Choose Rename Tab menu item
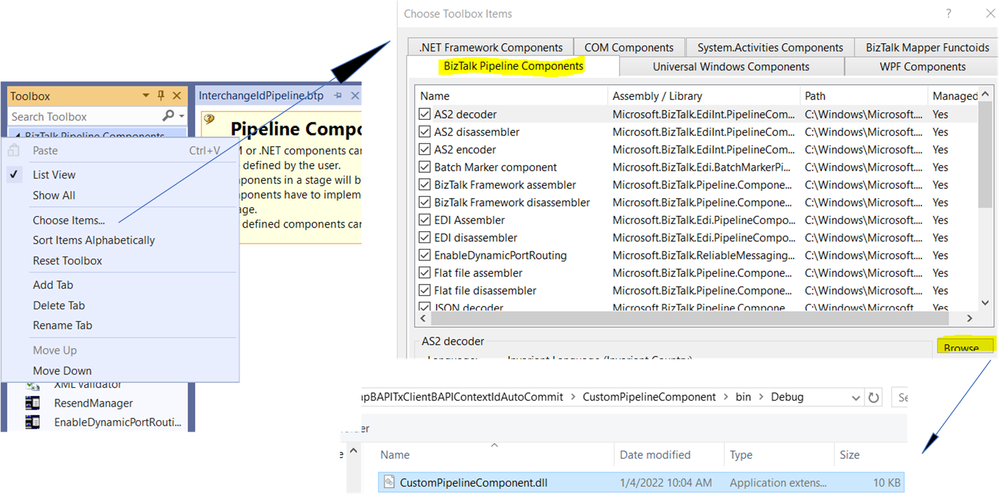 tap(62, 325)
